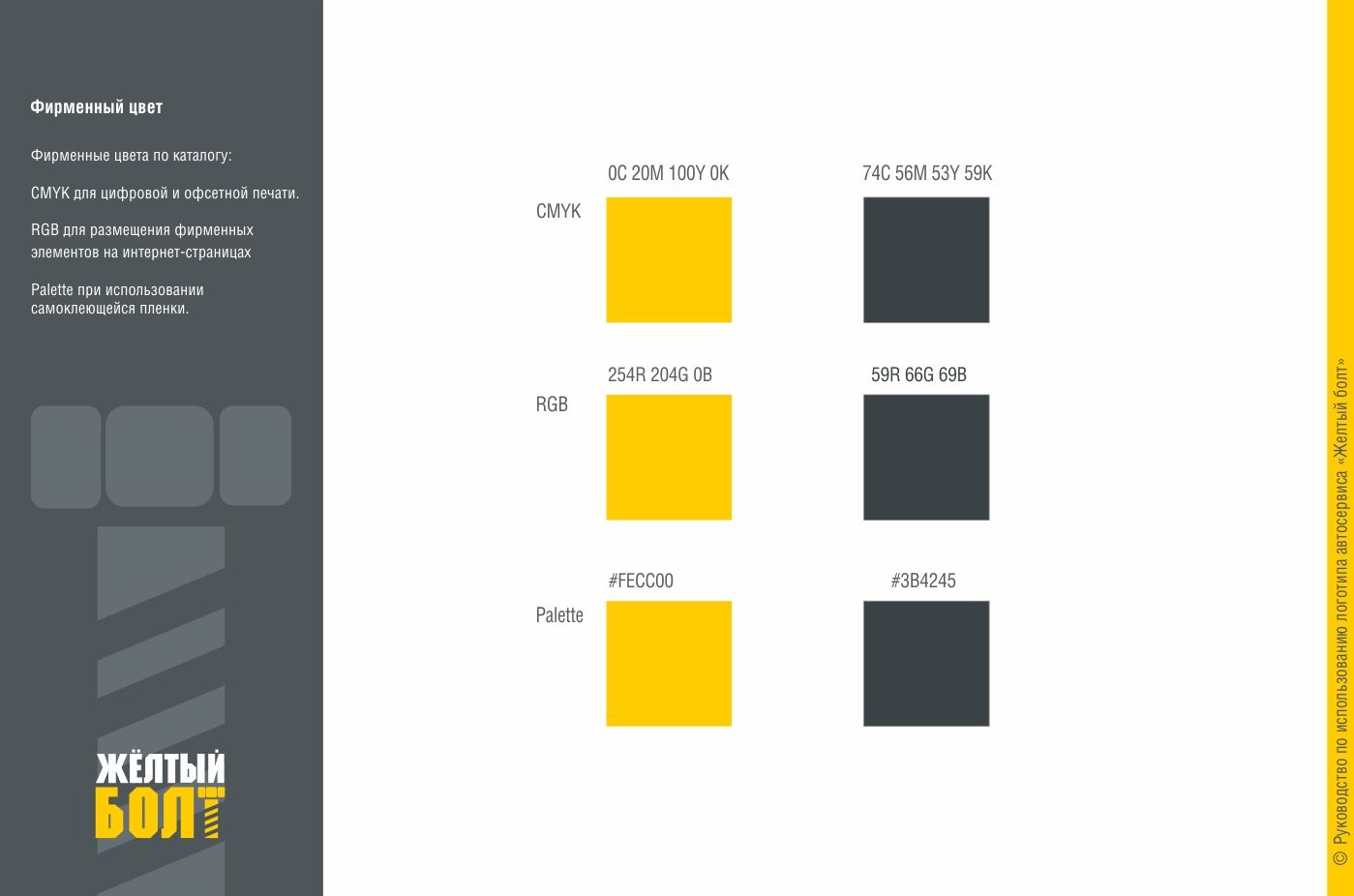The width and height of the screenshot is (1354, 896).
Task: Click the vertical copyright text on yellow strip
Action: pyautogui.click(x=1339, y=612)
